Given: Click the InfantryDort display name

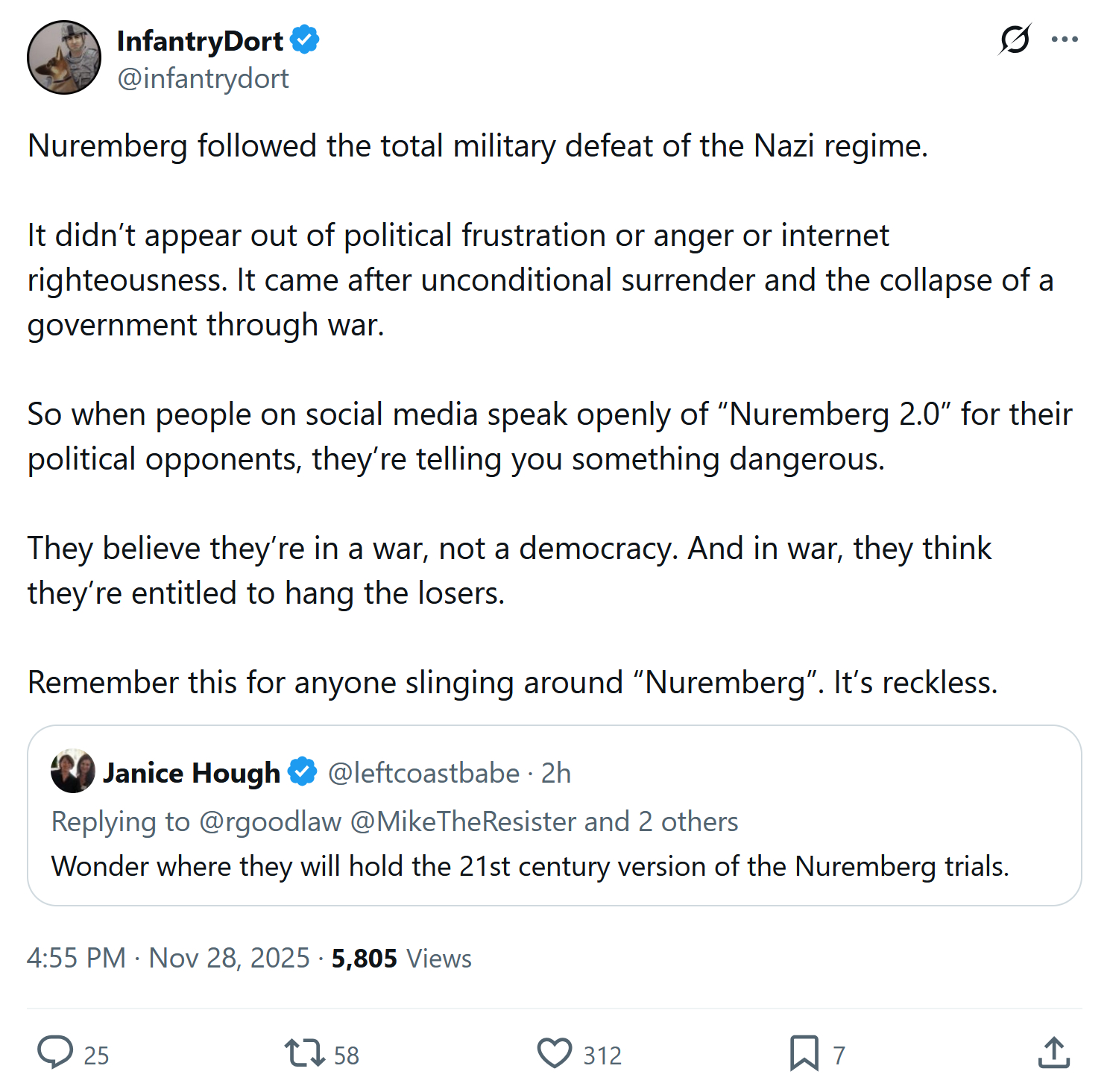Looking at the screenshot, I should (x=200, y=41).
